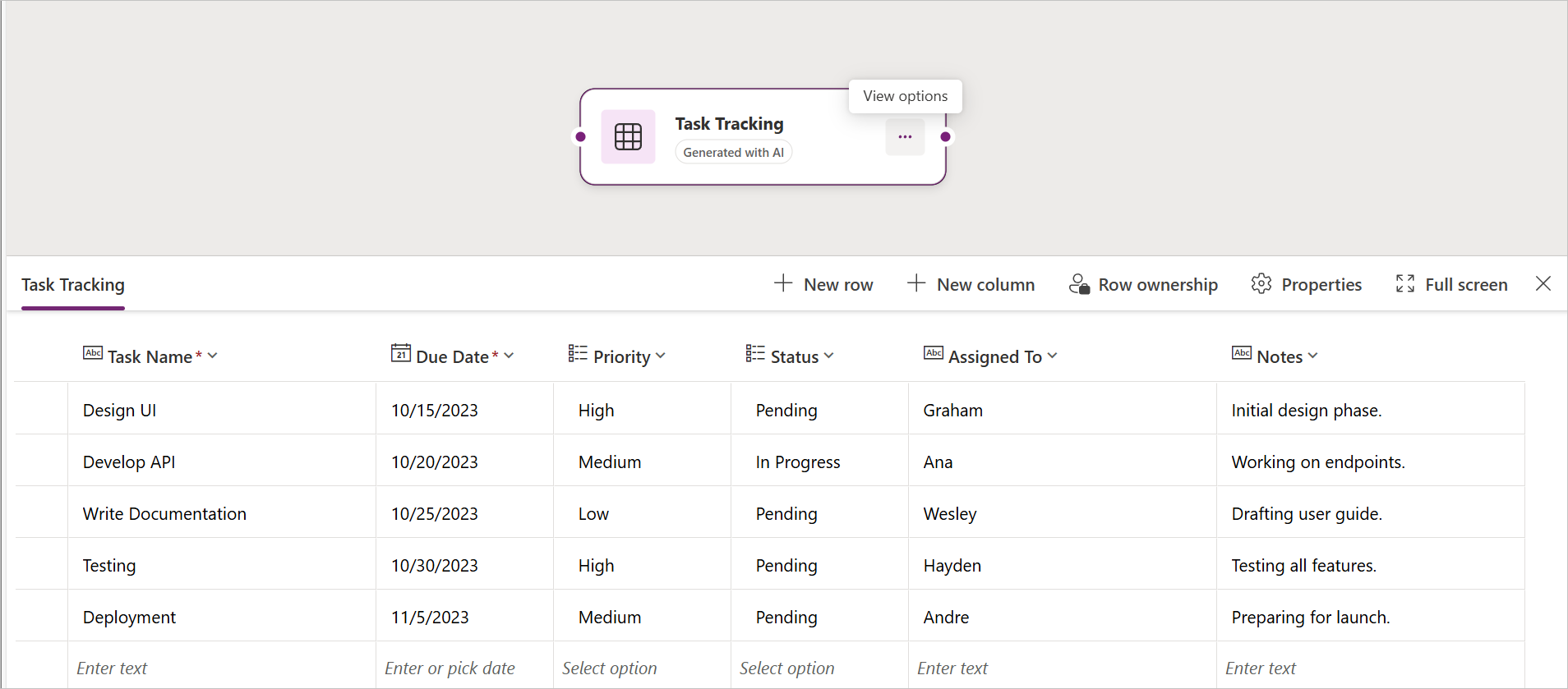This screenshot has width=1568, height=689.
Task: Click the Generated with AI badge
Action: [x=733, y=152]
